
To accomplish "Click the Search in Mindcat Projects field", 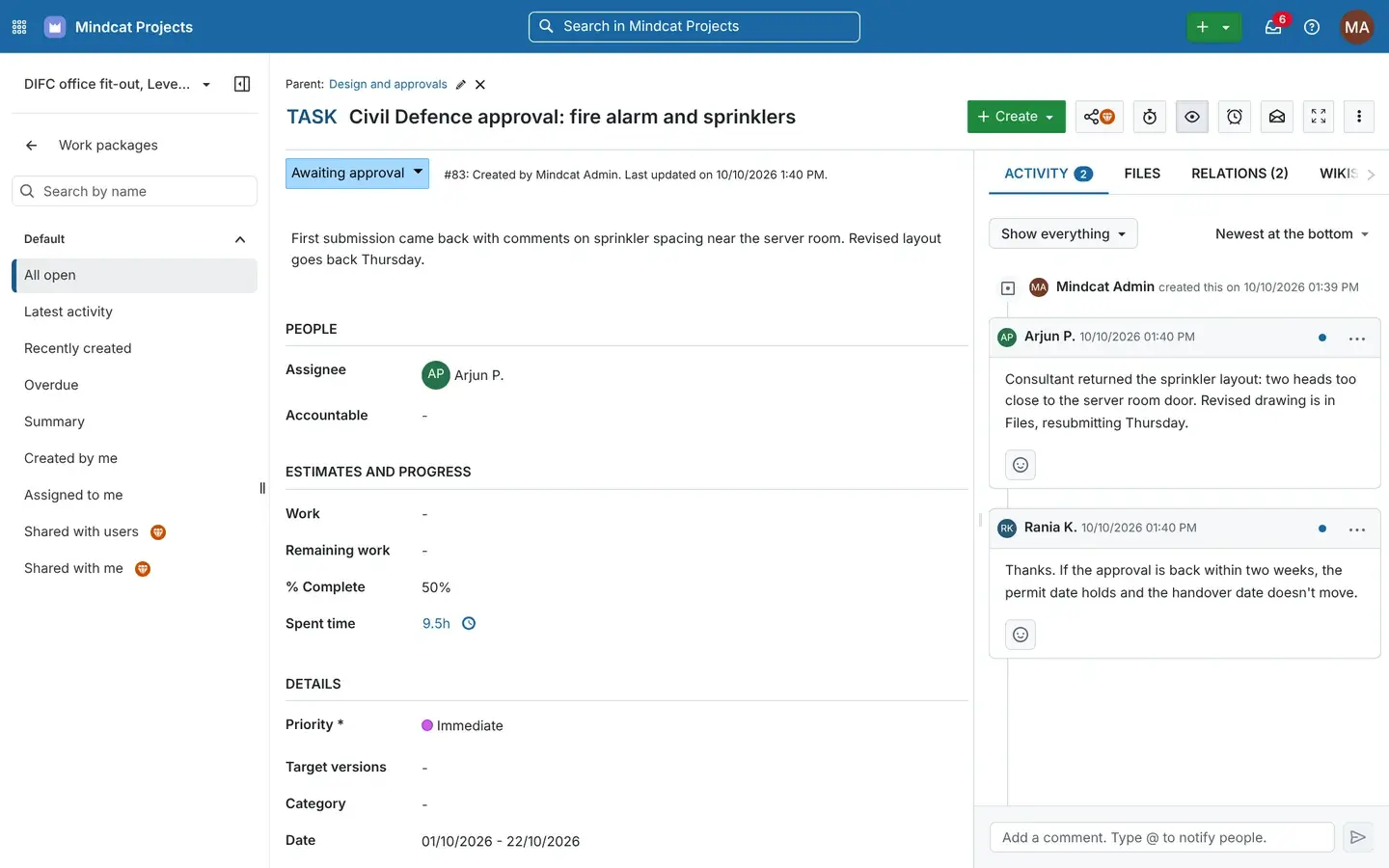I will 694,27.
